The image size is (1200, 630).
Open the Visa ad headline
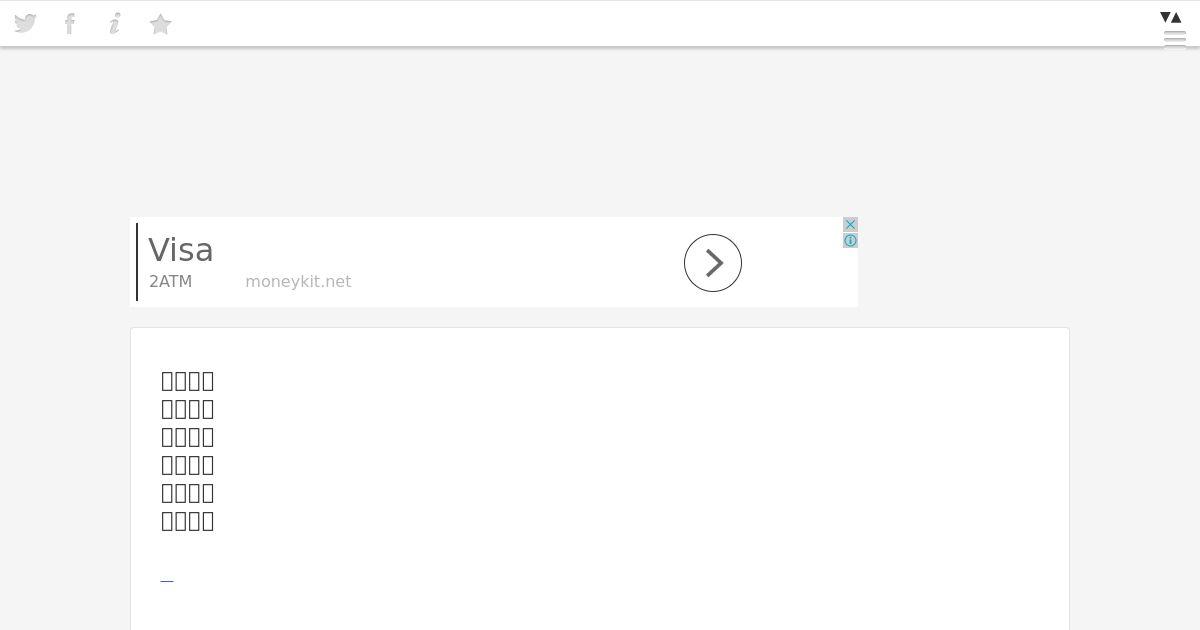click(181, 250)
